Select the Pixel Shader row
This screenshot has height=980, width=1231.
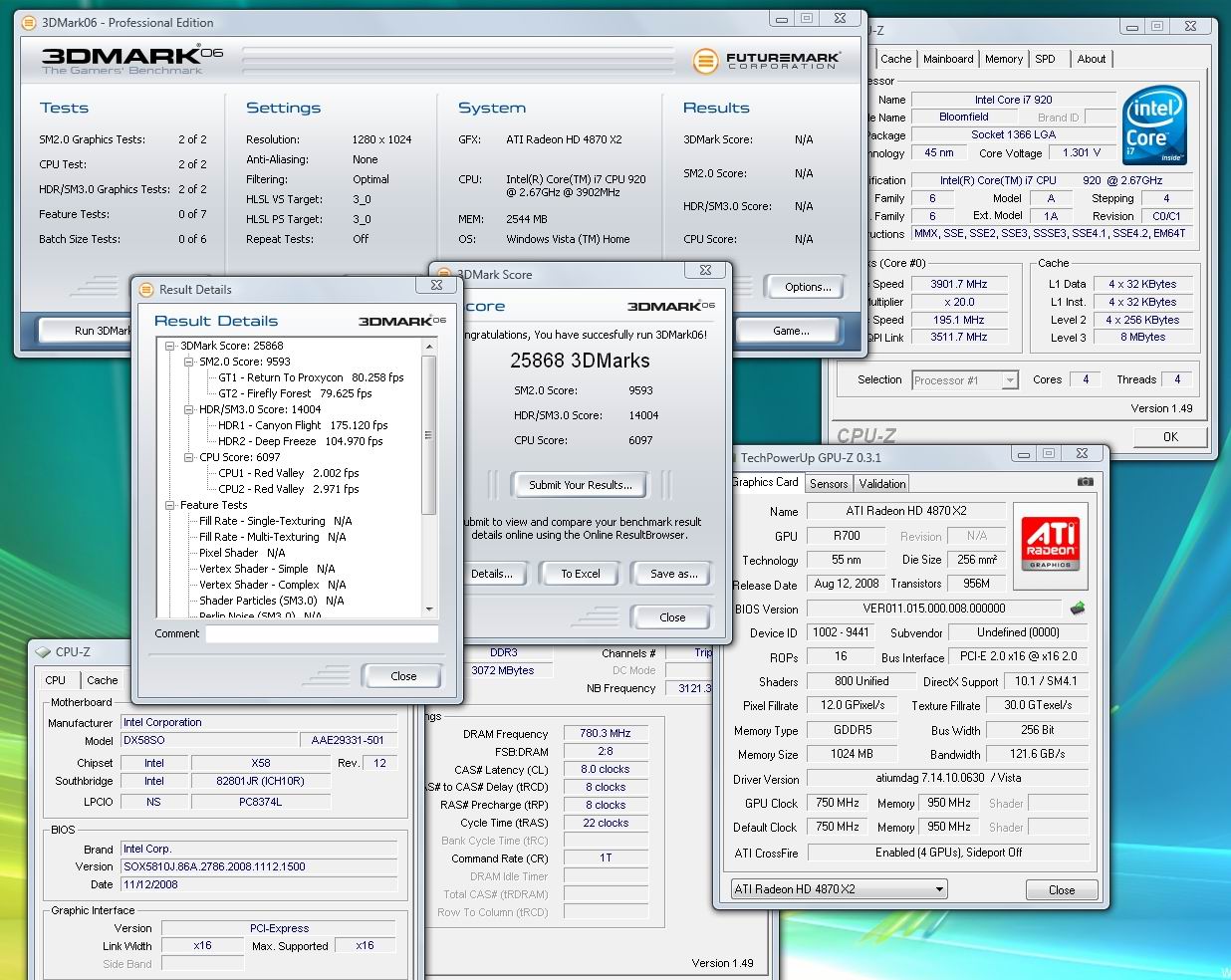click(x=242, y=553)
